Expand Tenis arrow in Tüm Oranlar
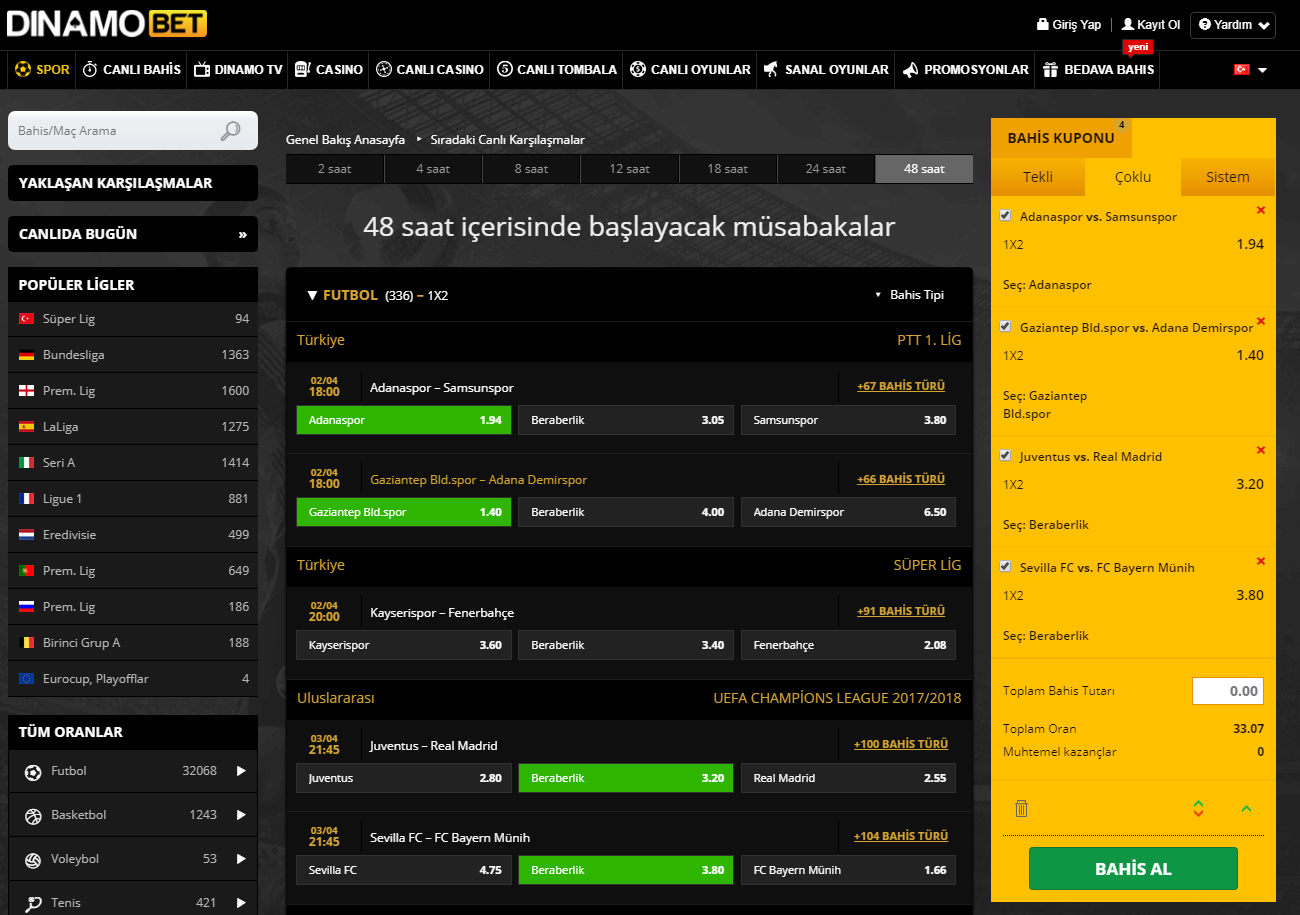The width and height of the screenshot is (1300, 915). pos(241,903)
